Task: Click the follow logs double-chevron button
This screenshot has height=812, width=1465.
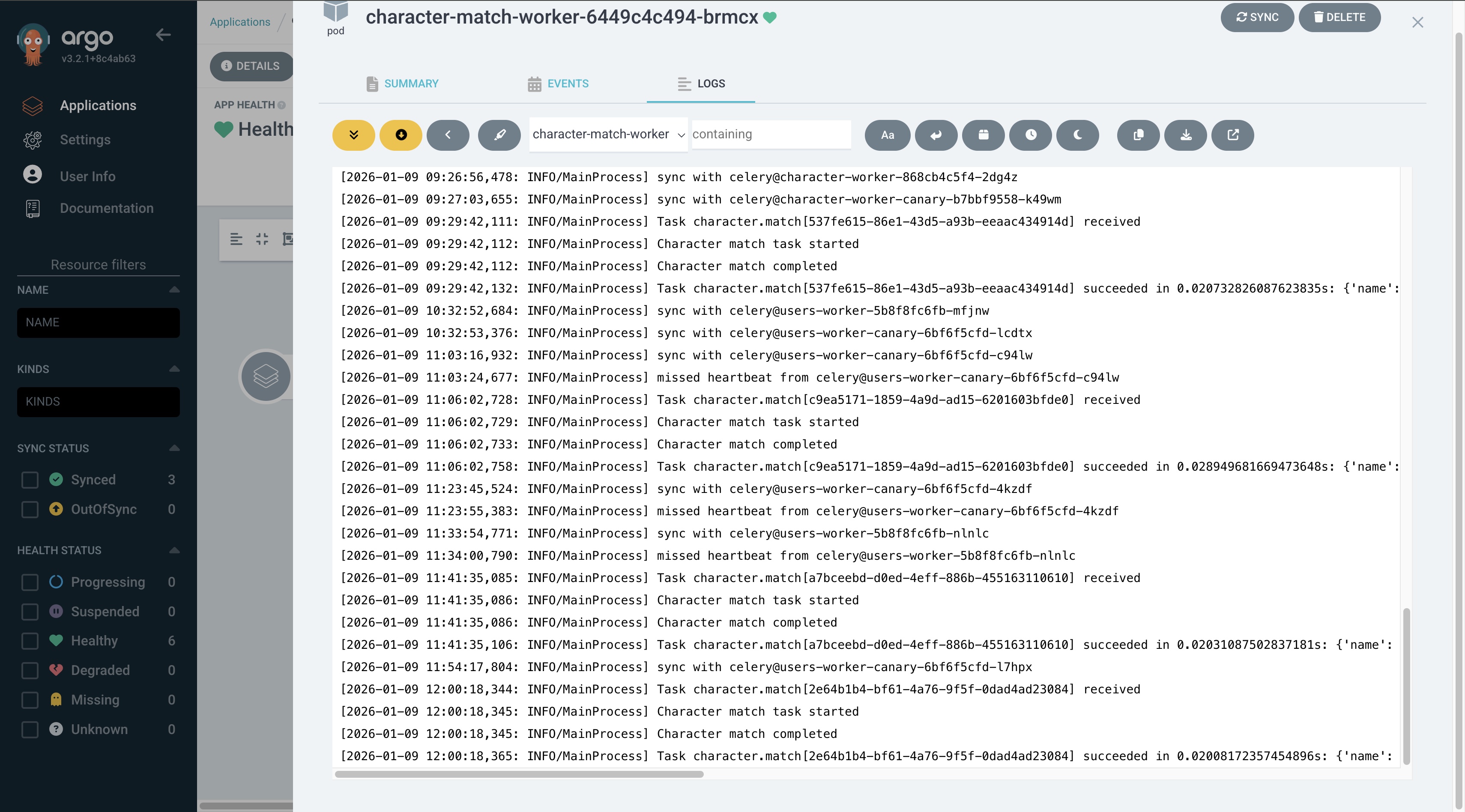Action: point(353,135)
